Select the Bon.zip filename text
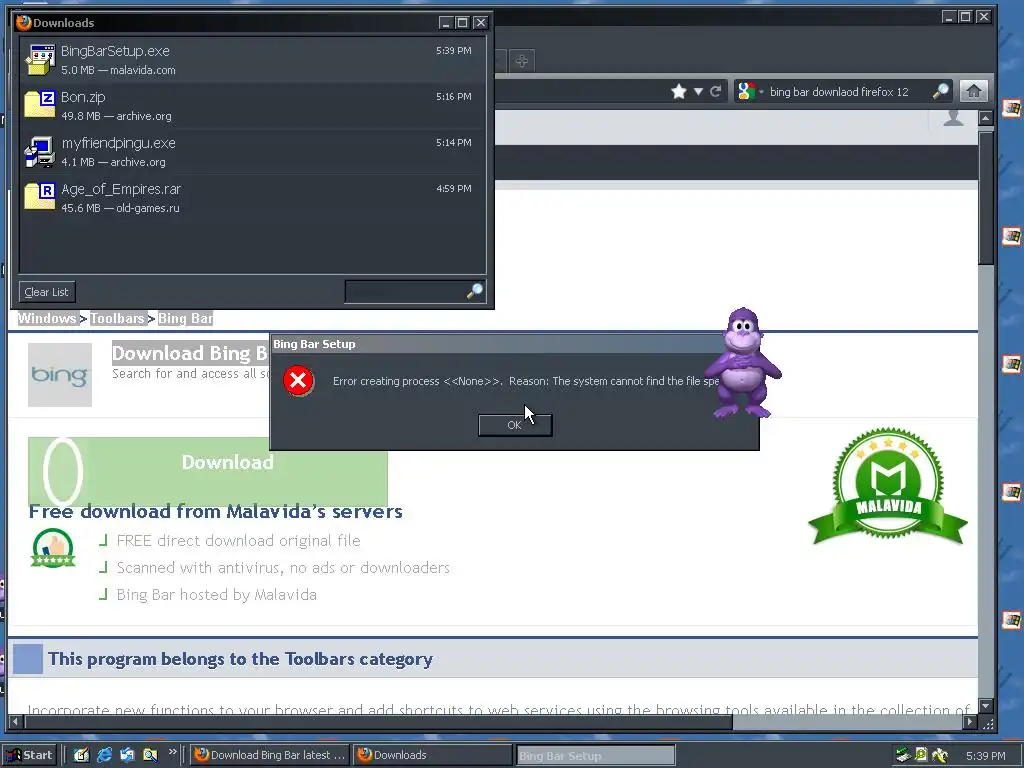 (x=83, y=97)
